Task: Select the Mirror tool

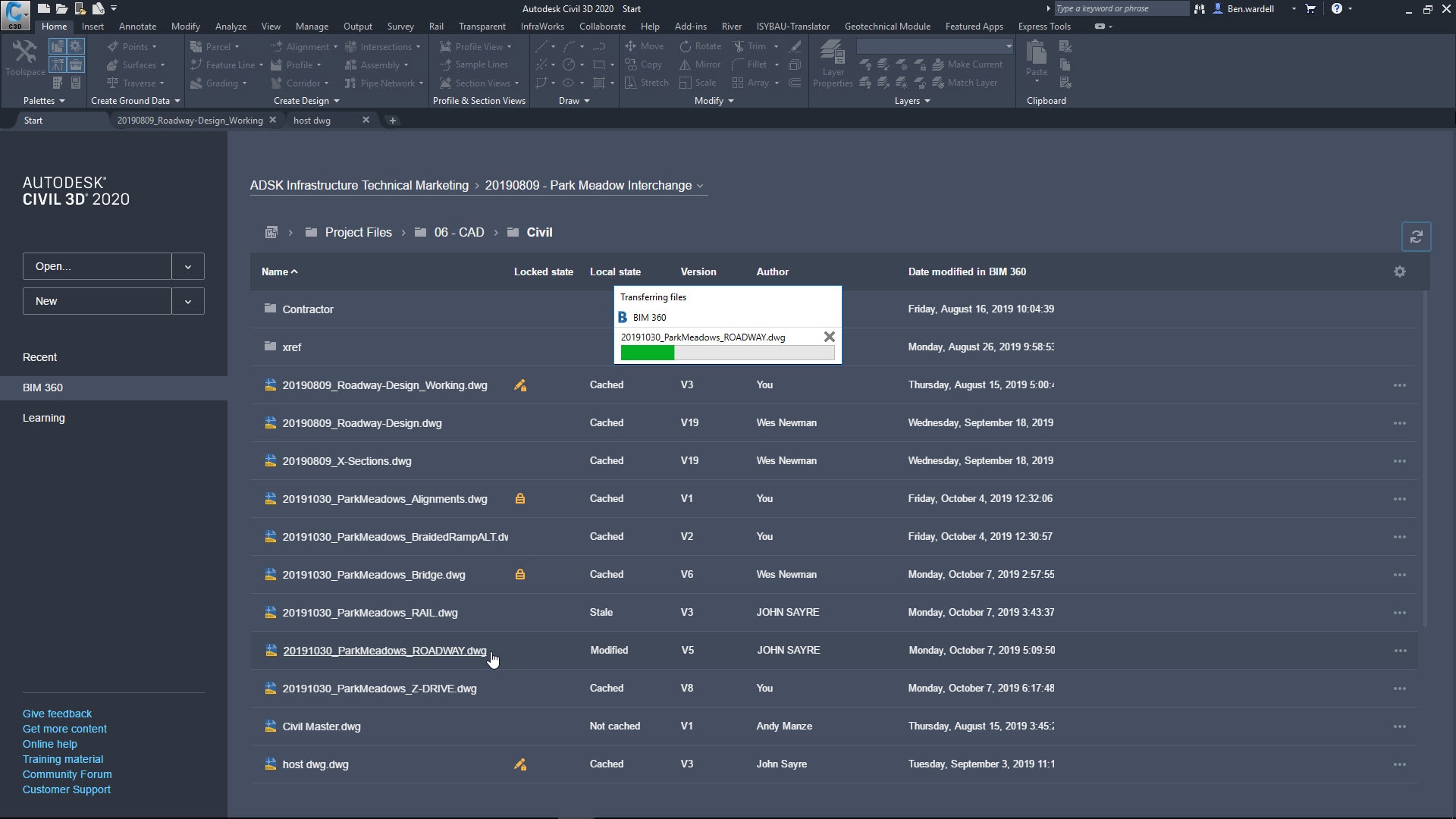Action: tap(700, 64)
